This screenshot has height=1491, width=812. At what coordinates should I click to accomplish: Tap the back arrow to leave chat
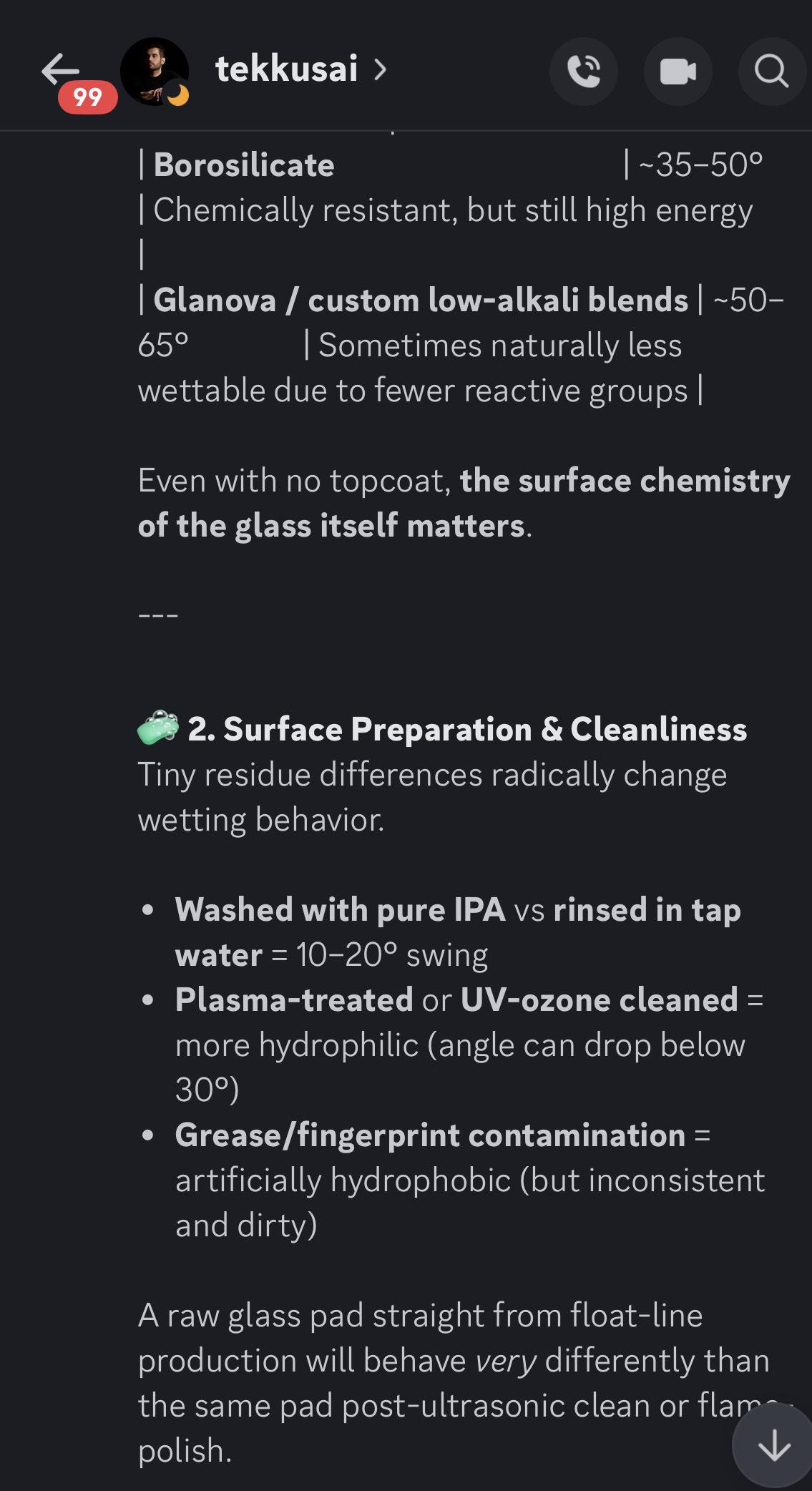(x=60, y=69)
